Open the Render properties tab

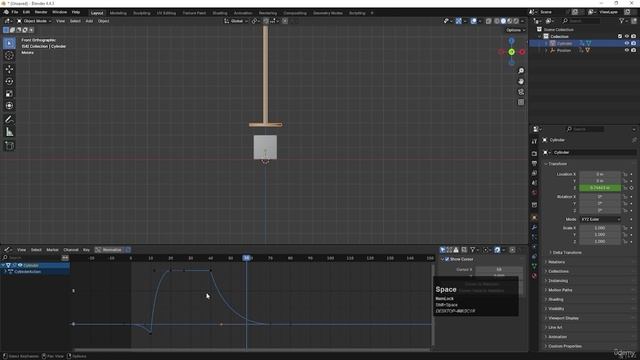(x=534, y=153)
